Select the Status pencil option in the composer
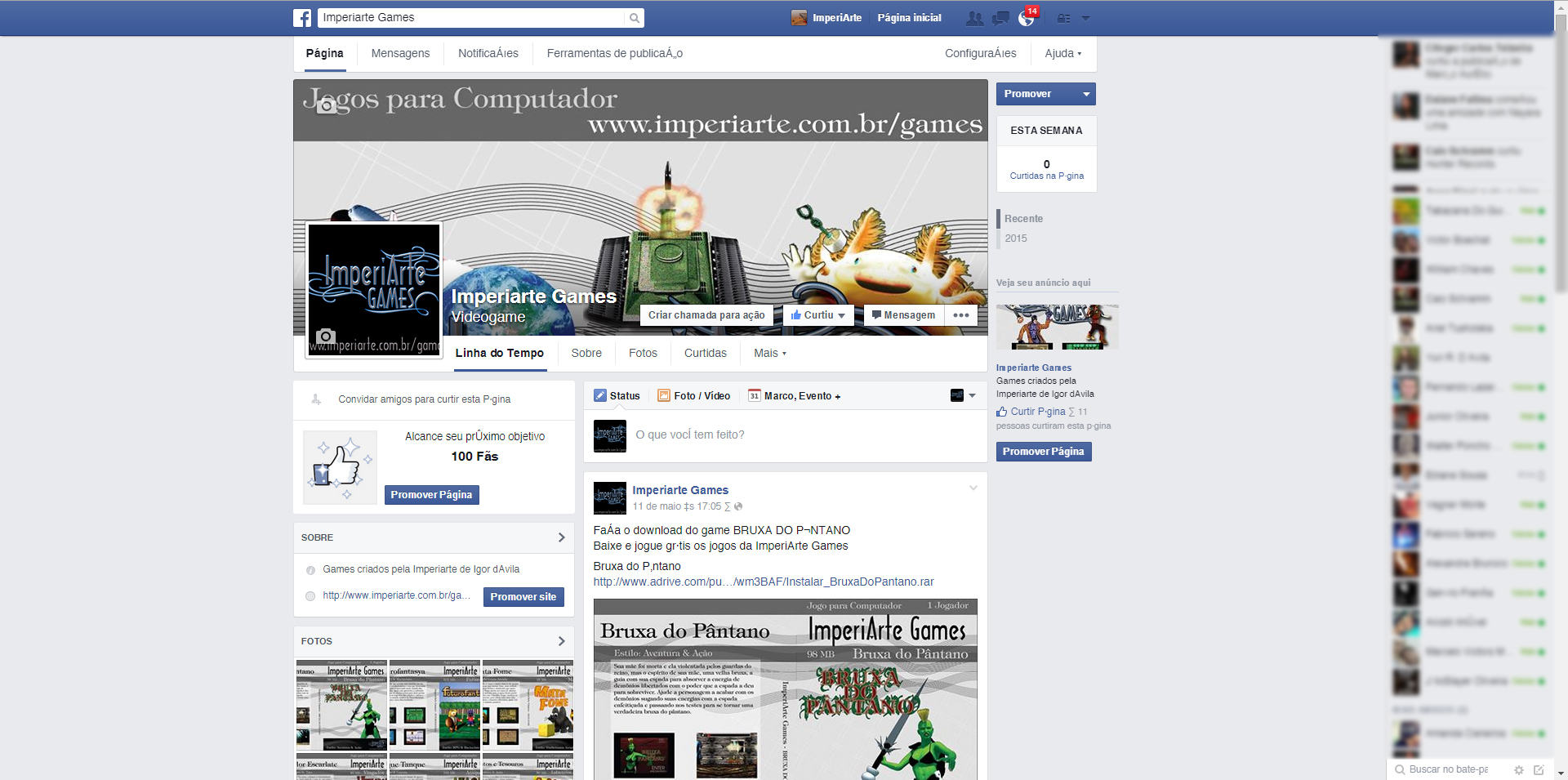The height and width of the screenshot is (780, 1568). [x=617, y=396]
